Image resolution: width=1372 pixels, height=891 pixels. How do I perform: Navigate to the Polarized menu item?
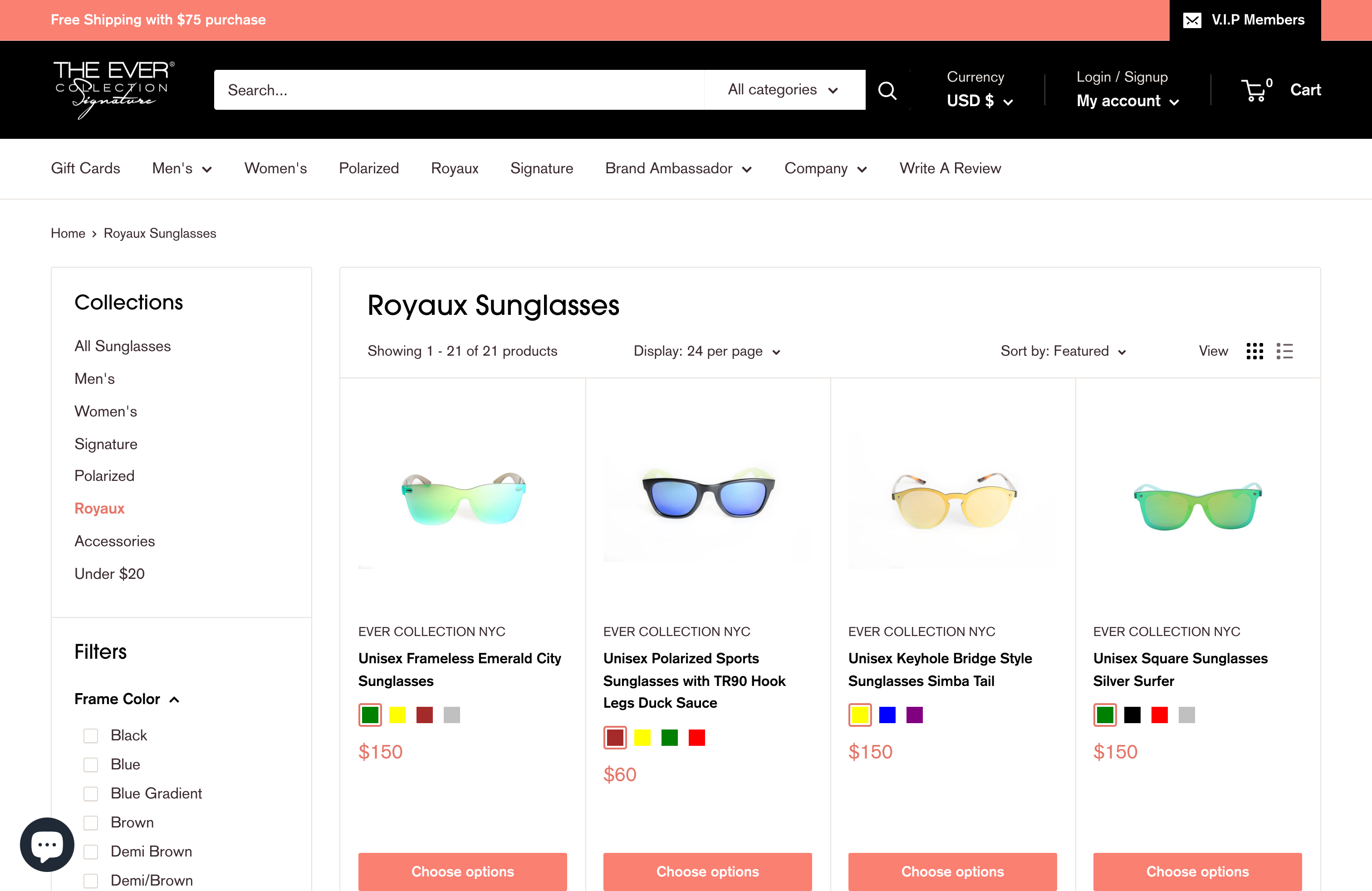pyautogui.click(x=369, y=168)
